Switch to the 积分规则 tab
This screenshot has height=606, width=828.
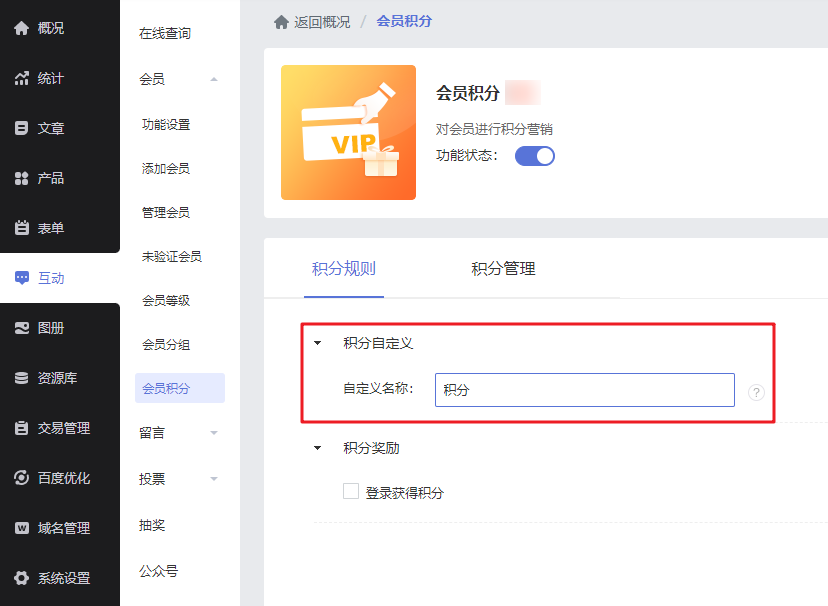[x=344, y=269]
